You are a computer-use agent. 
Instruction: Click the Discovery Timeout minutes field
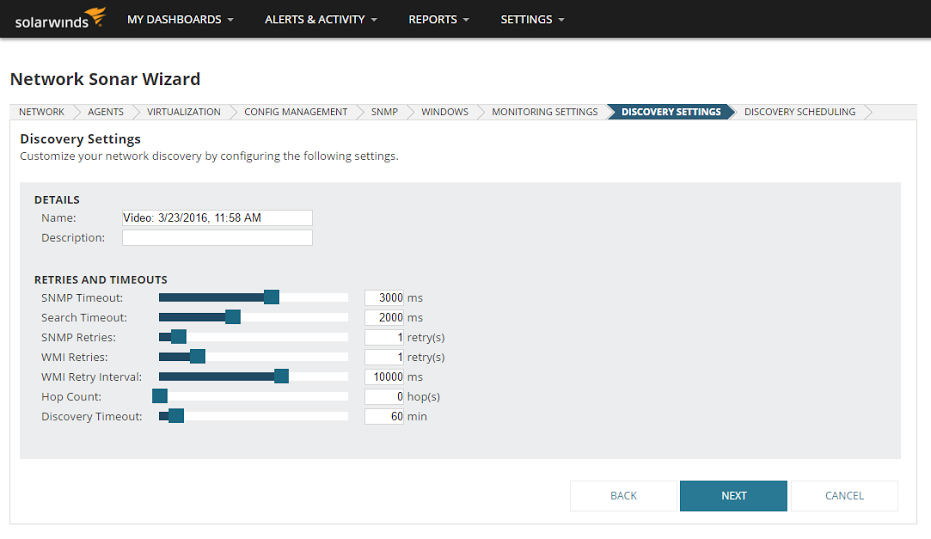pos(384,416)
